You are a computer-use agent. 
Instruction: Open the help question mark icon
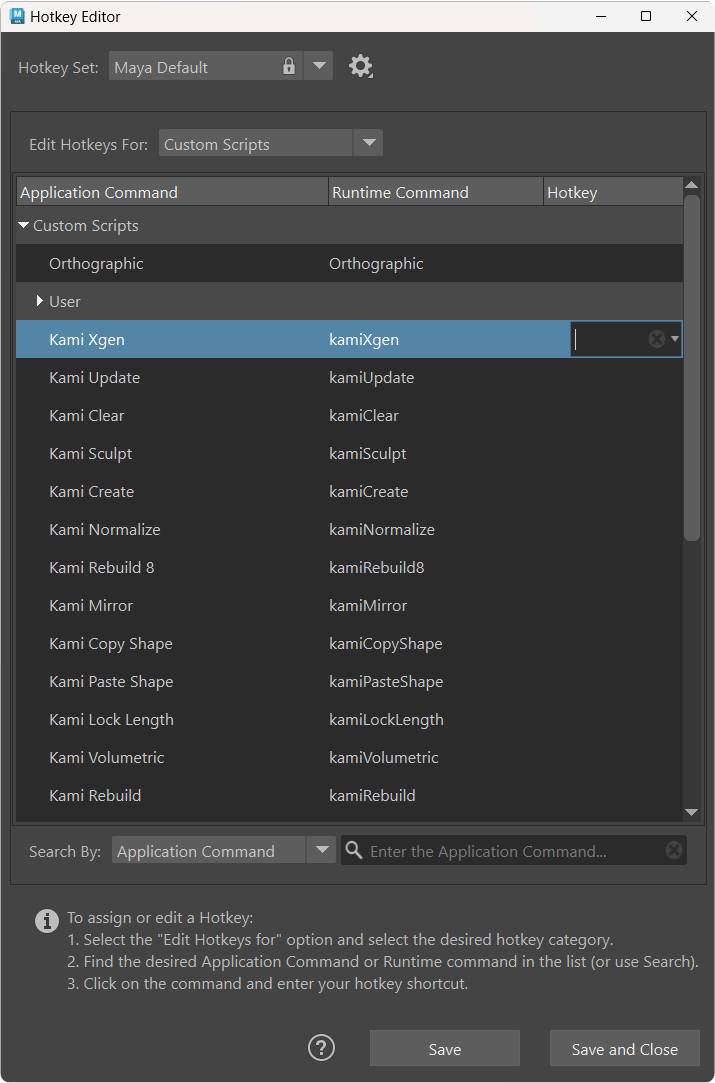321,1048
